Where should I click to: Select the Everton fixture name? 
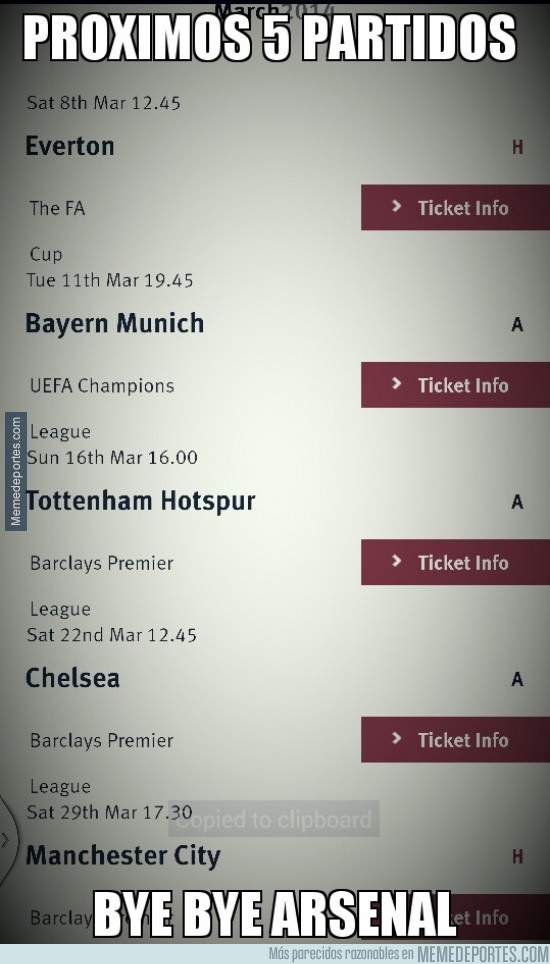click(70, 146)
